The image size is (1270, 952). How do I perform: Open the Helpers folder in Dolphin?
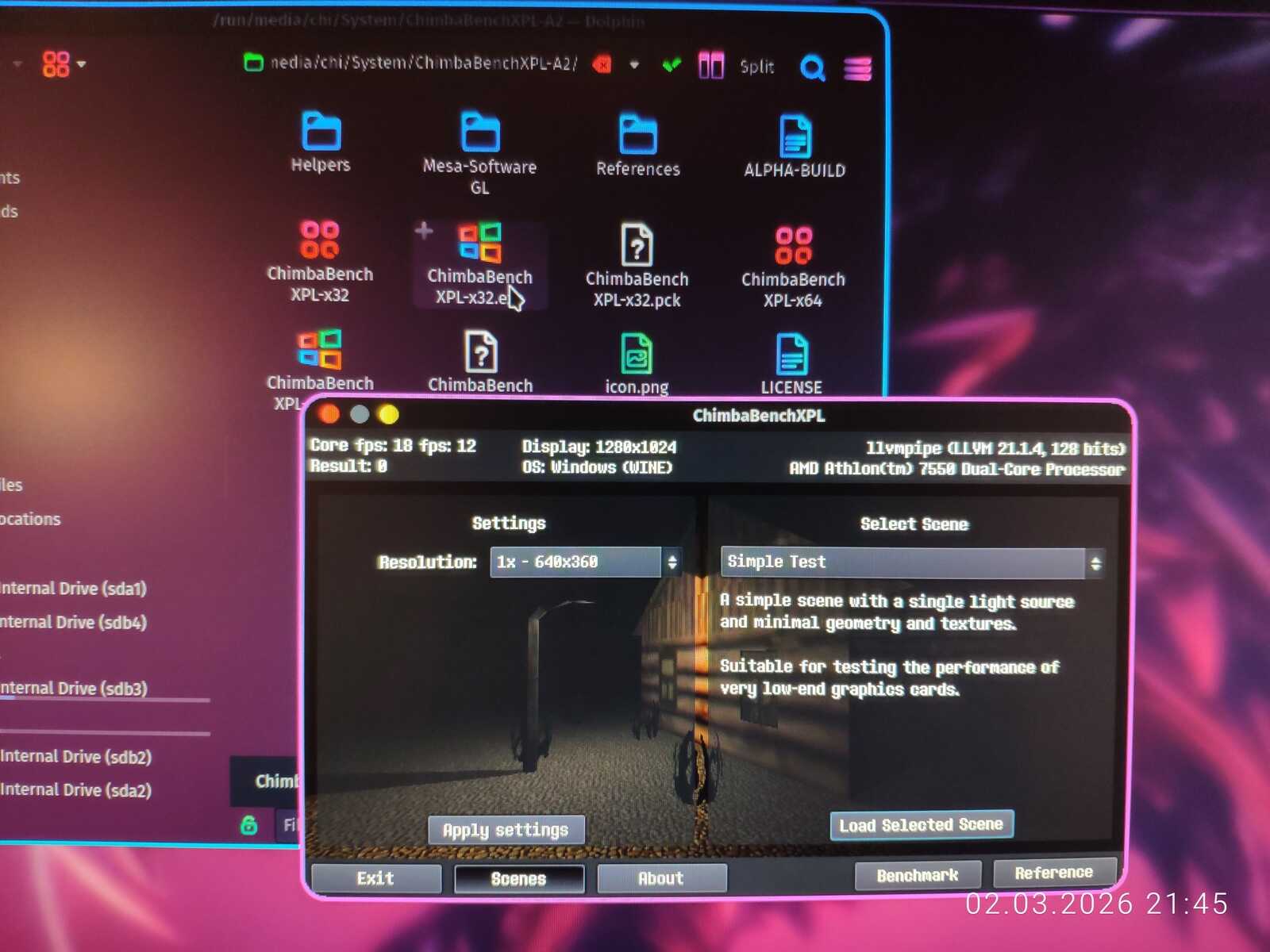coord(321,142)
